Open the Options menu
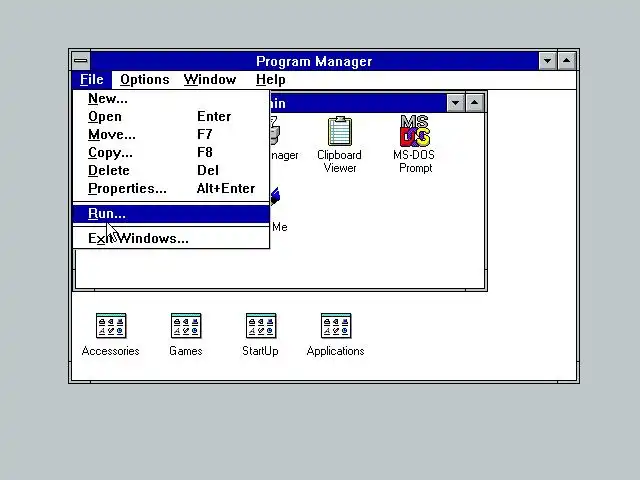 point(144,80)
